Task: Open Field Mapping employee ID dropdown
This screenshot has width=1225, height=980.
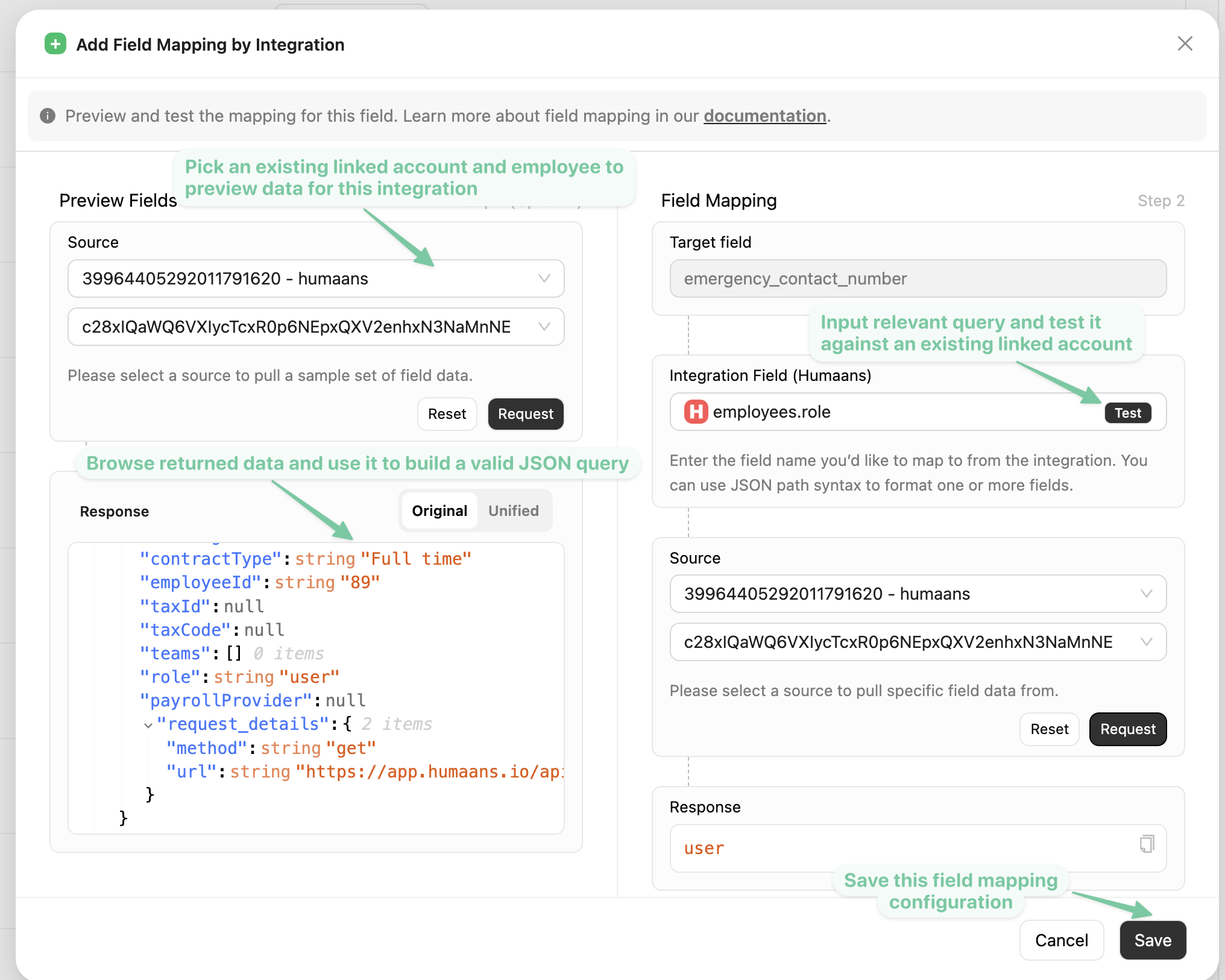Action: click(x=918, y=642)
